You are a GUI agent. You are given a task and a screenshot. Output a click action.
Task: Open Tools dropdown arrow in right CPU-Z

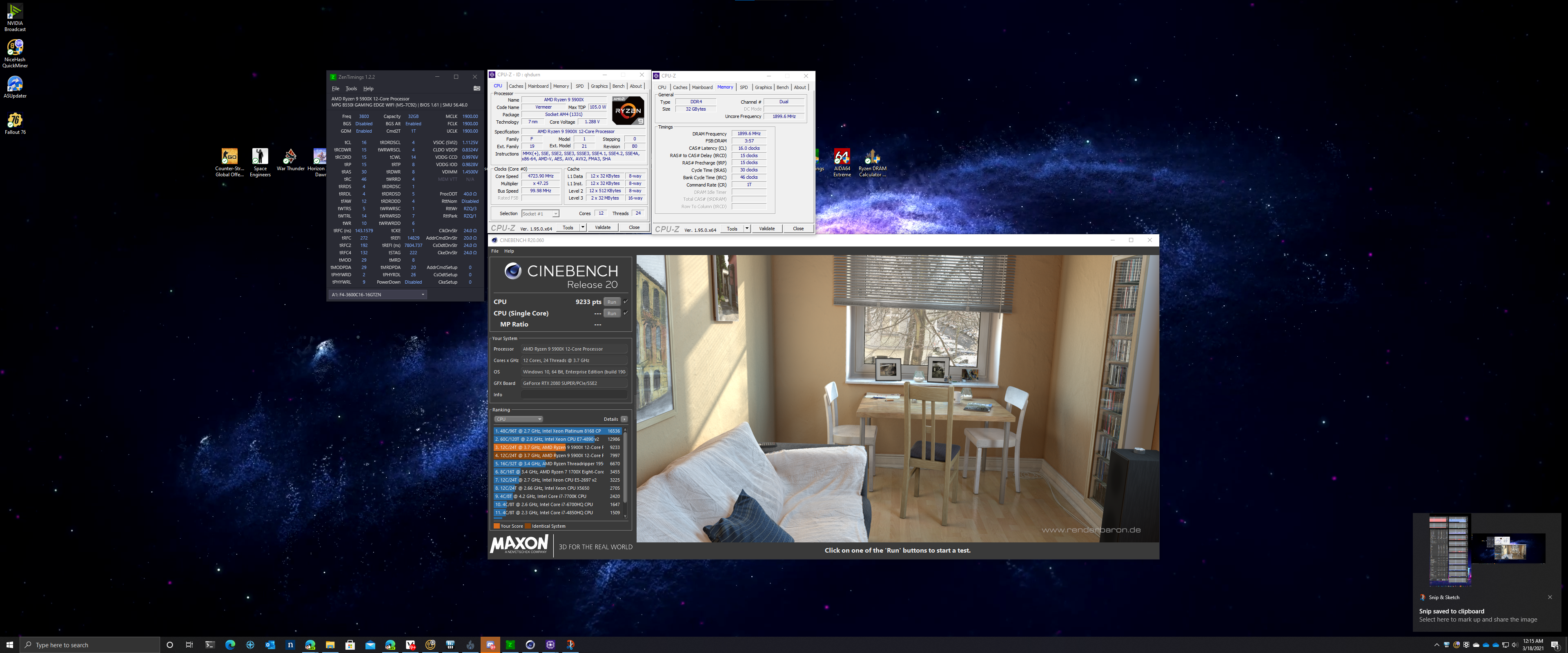[747, 229]
